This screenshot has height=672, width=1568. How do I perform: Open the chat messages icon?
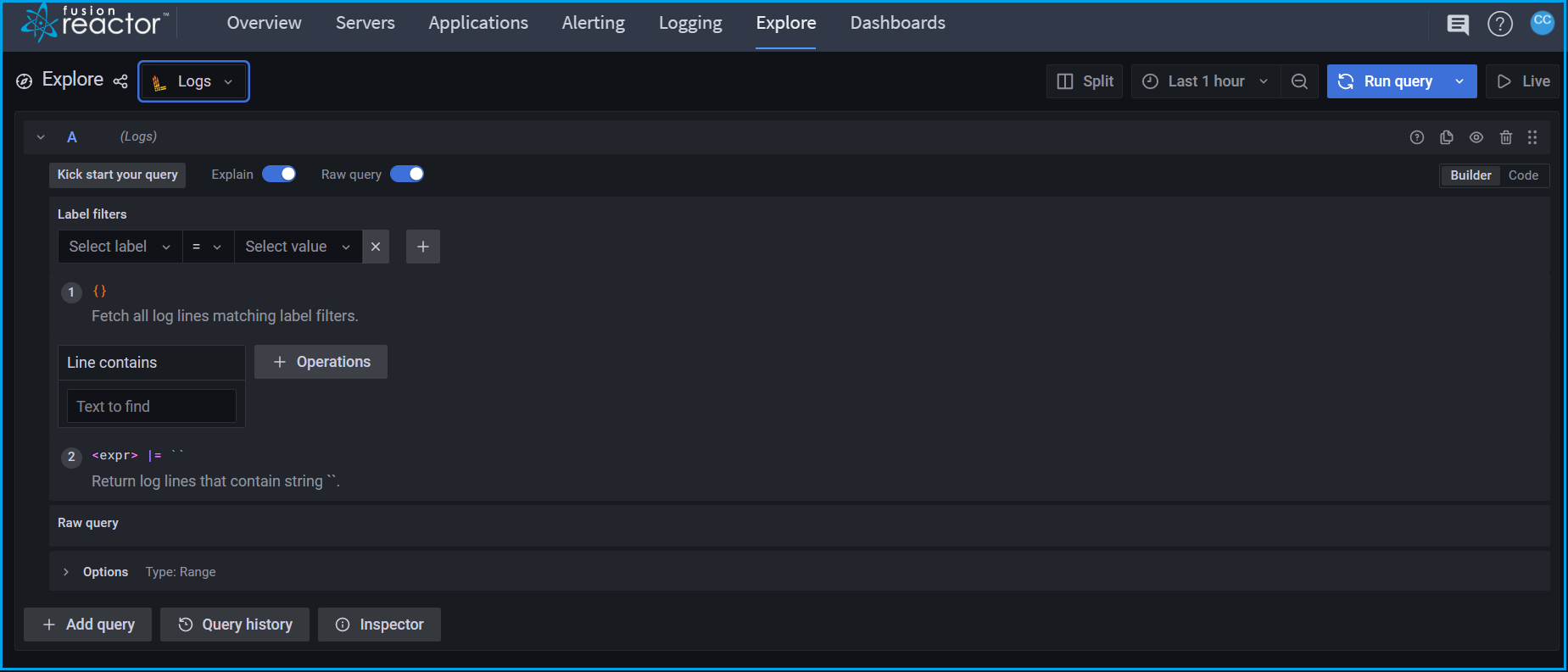(1458, 25)
